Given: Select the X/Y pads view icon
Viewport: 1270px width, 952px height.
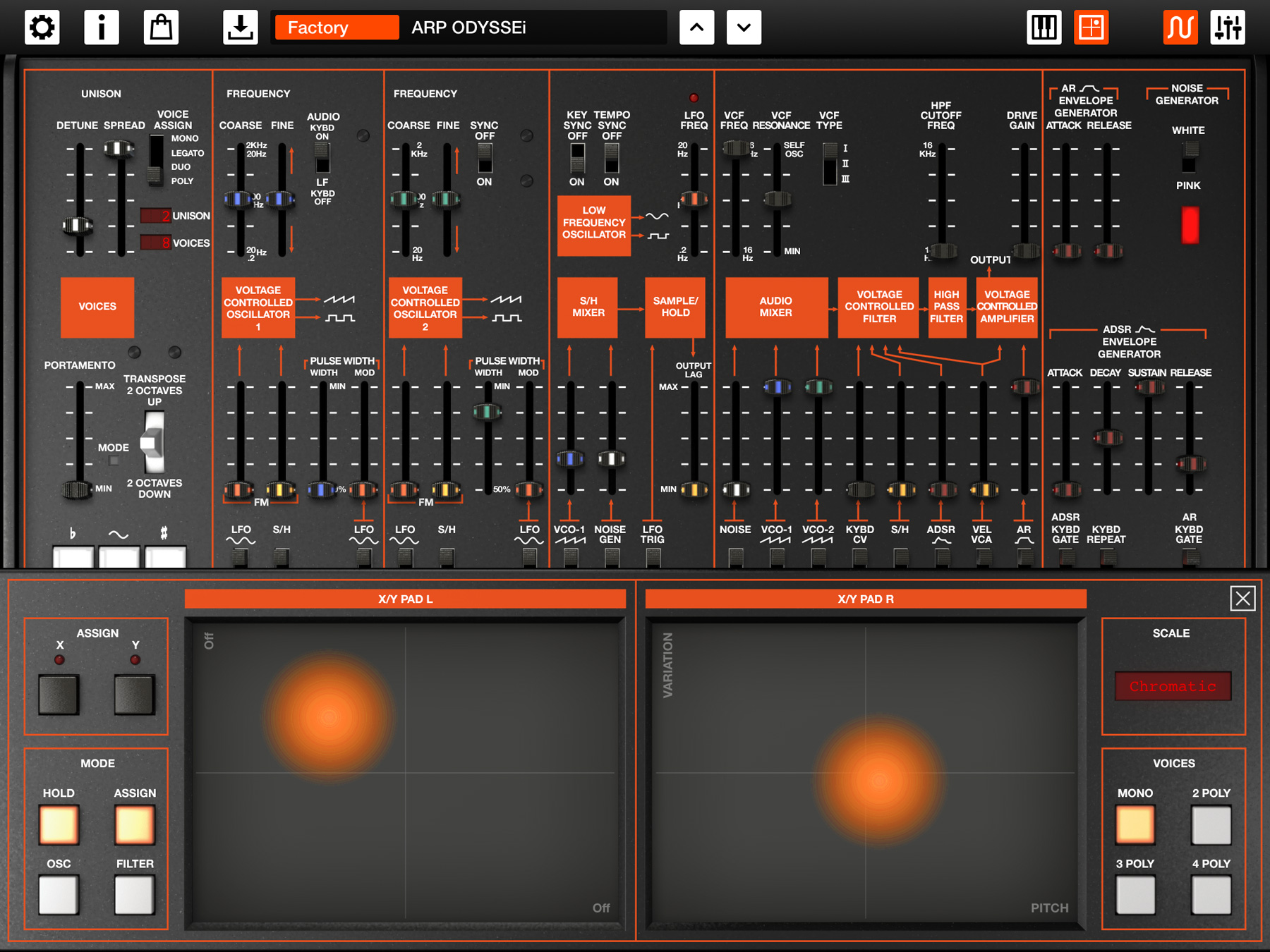Looking at the screenshot, I should (x=1091, y=27).
